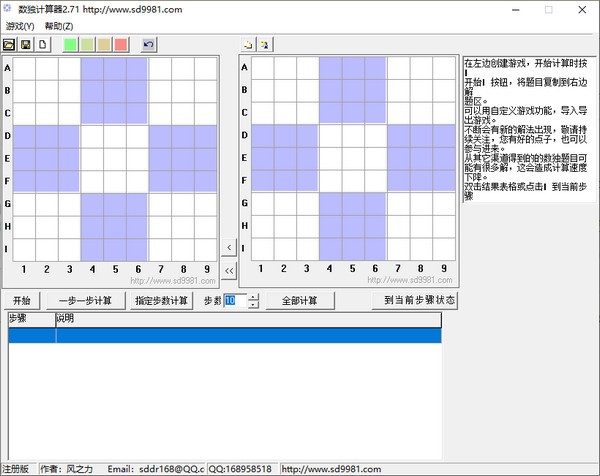Open the 帮助(Z) menu
The height and width of the screenshot is (476, 600).
pos(59,26)
